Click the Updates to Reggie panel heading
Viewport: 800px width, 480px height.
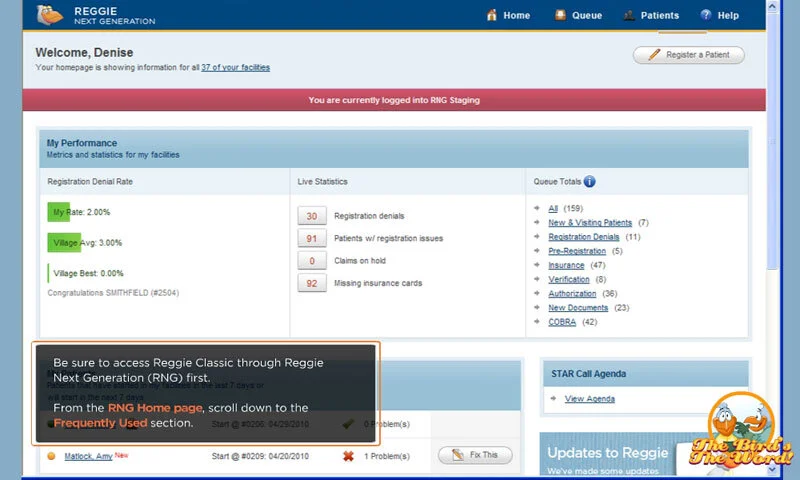(x=608, y=453)
